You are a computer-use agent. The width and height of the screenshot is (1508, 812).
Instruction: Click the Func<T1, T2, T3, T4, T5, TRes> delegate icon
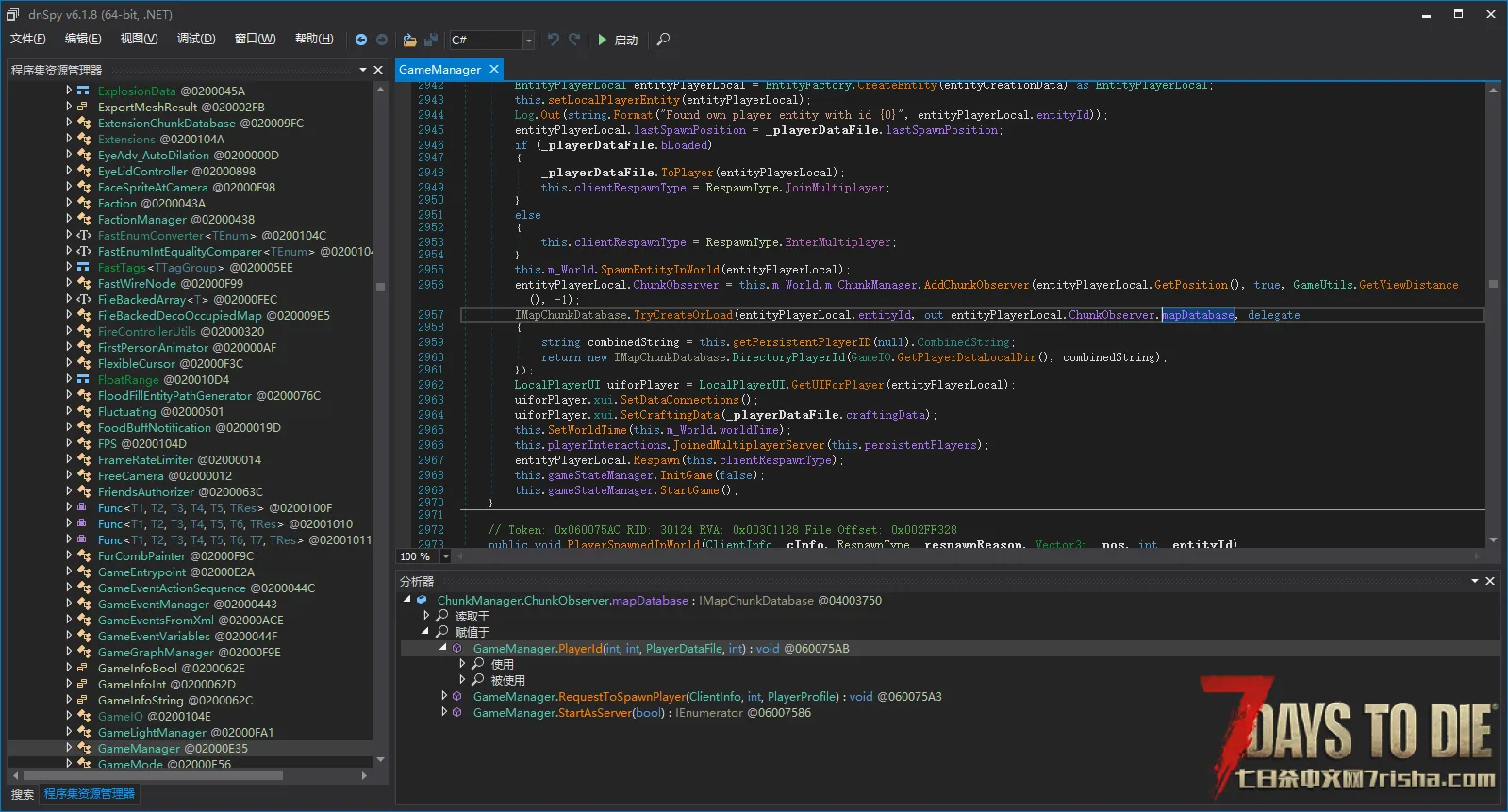pos(83,507)
